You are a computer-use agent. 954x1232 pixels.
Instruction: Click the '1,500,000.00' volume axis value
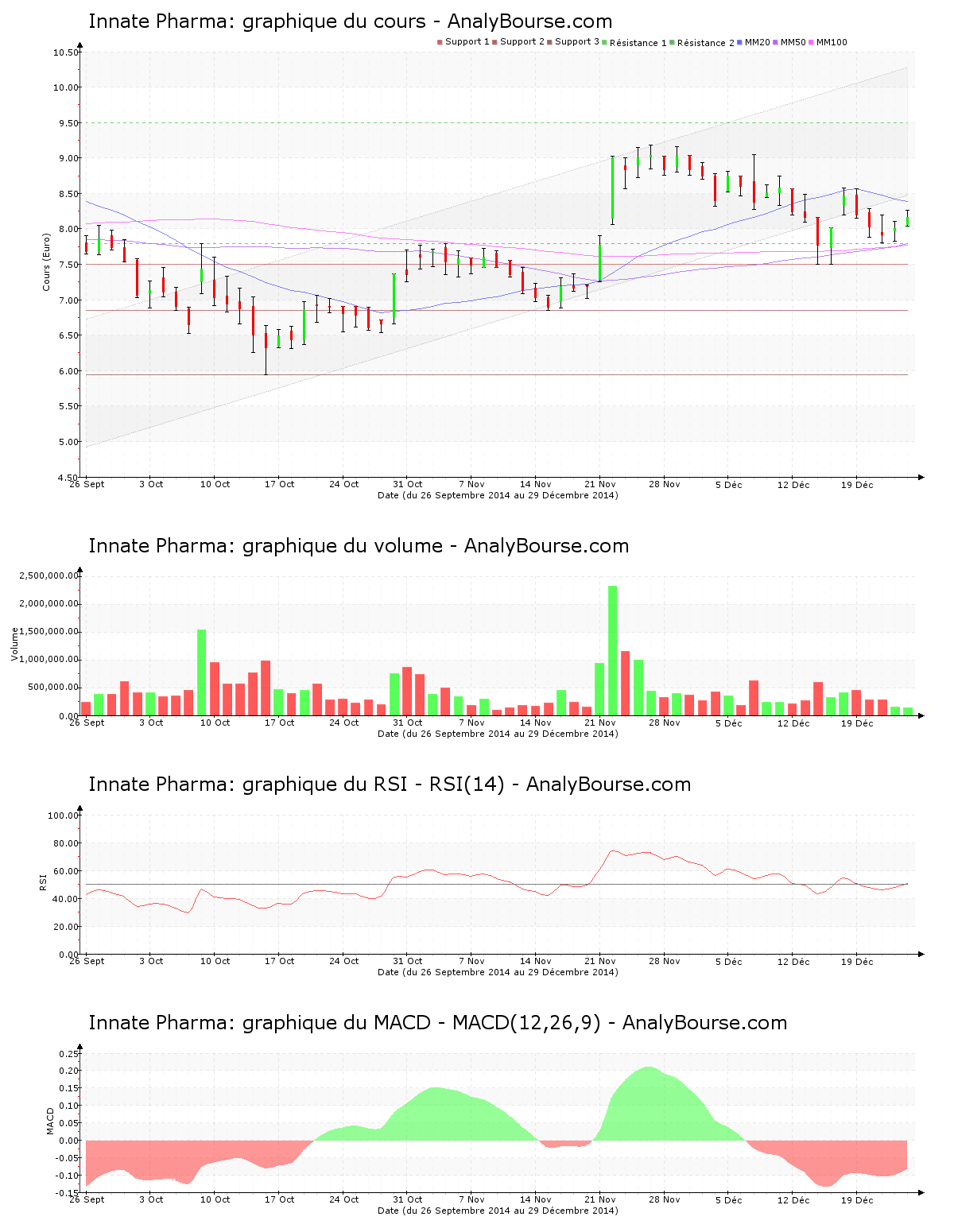point(50,632)
